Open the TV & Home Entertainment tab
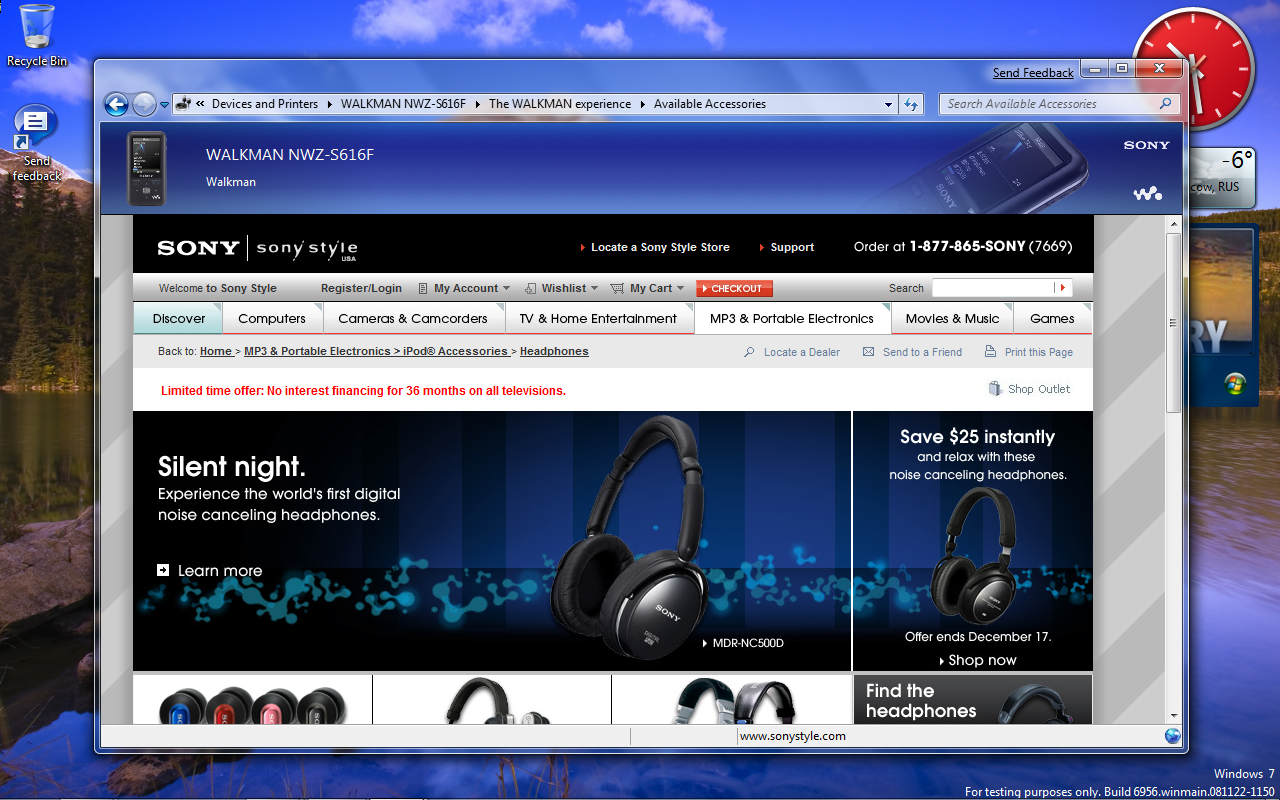Screen dimensions: 1280x800 [x=598, y=318]
